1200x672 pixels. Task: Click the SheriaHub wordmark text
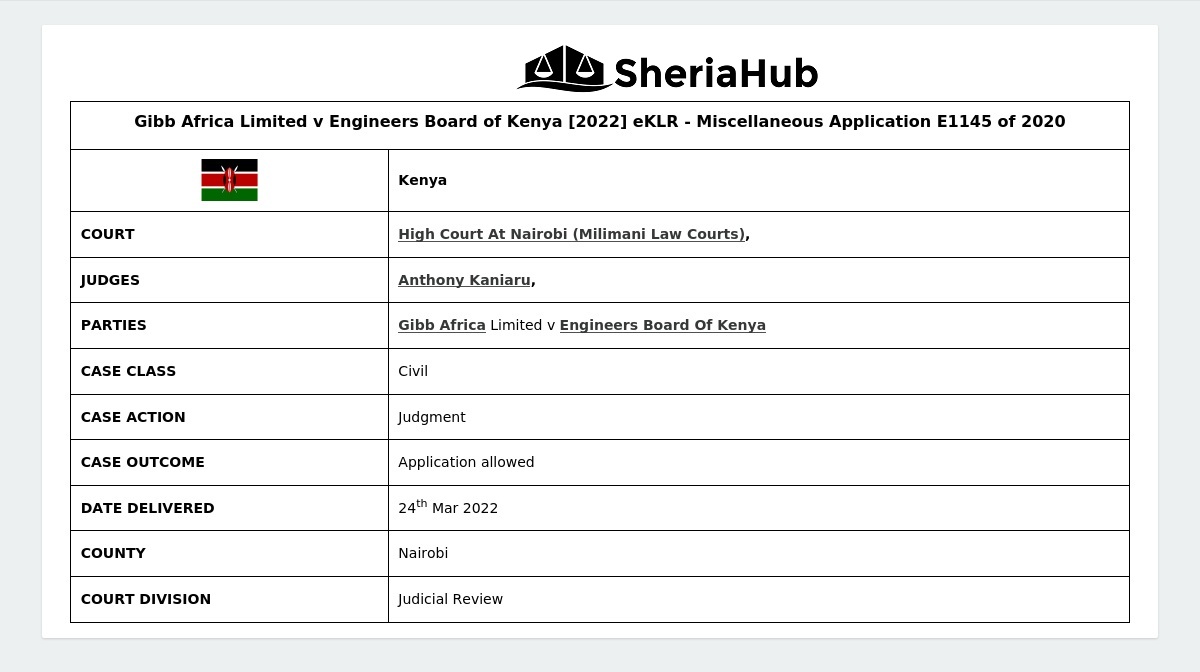714,71
